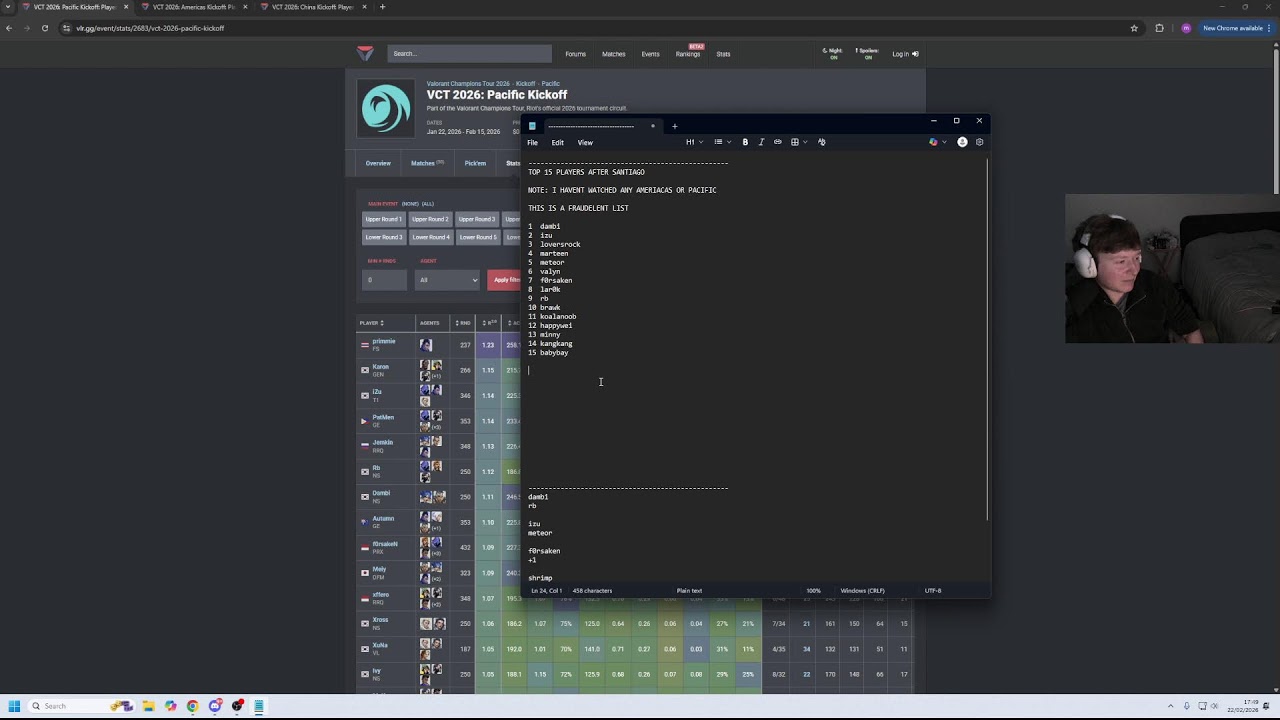Open the Windows Start menu

pos(14,706)
